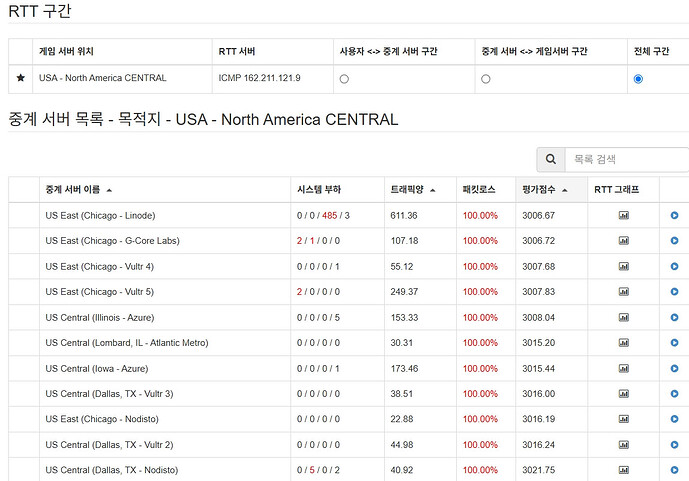Select US East (Chicago - Nodisto) server name

pyautogui.click(x=102, y=419)
